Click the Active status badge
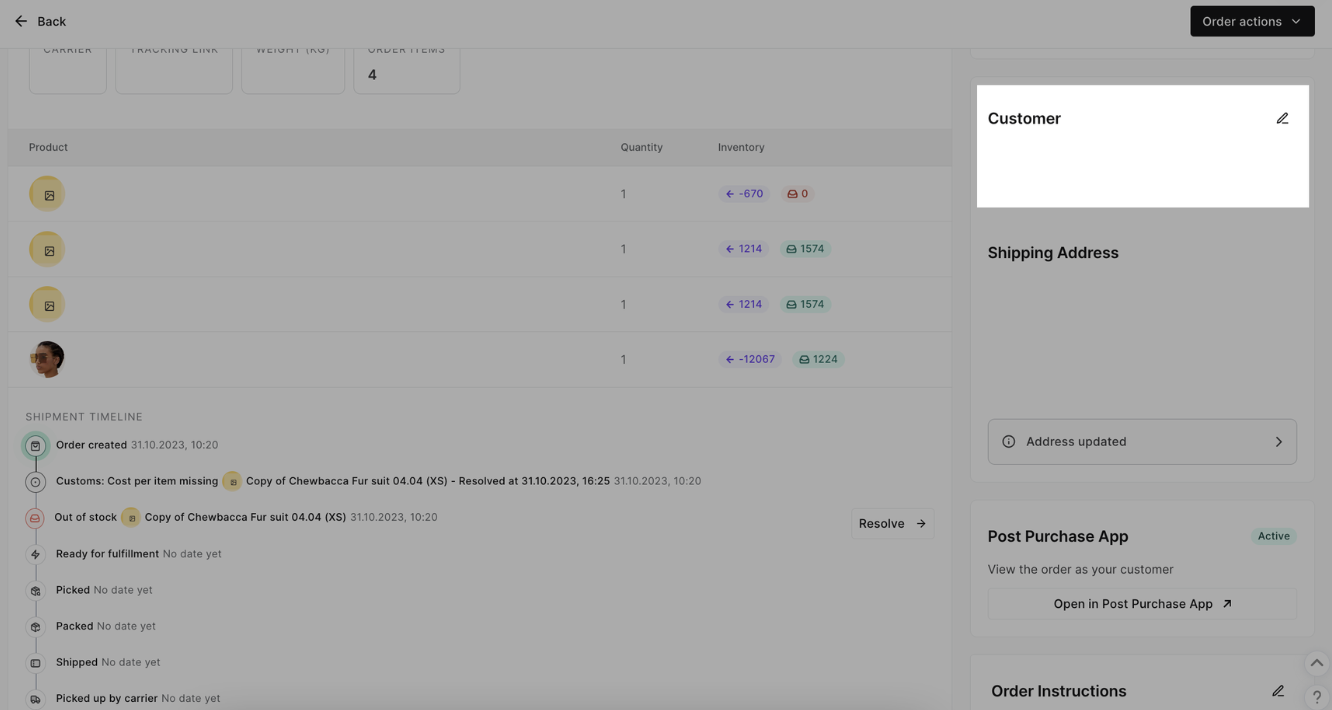The width and height of the screenshot is (1332, 710). coord(1273,536)
